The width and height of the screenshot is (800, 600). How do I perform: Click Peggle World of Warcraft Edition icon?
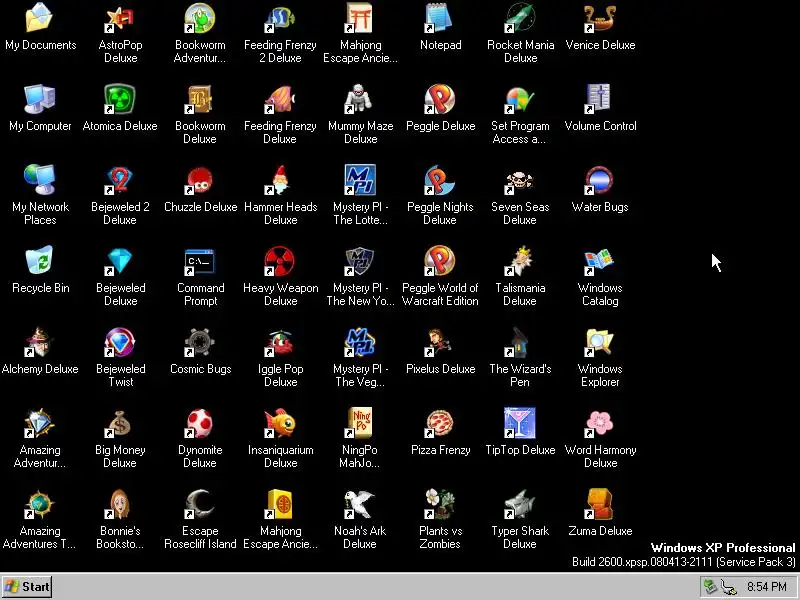[x=440, y=260]
